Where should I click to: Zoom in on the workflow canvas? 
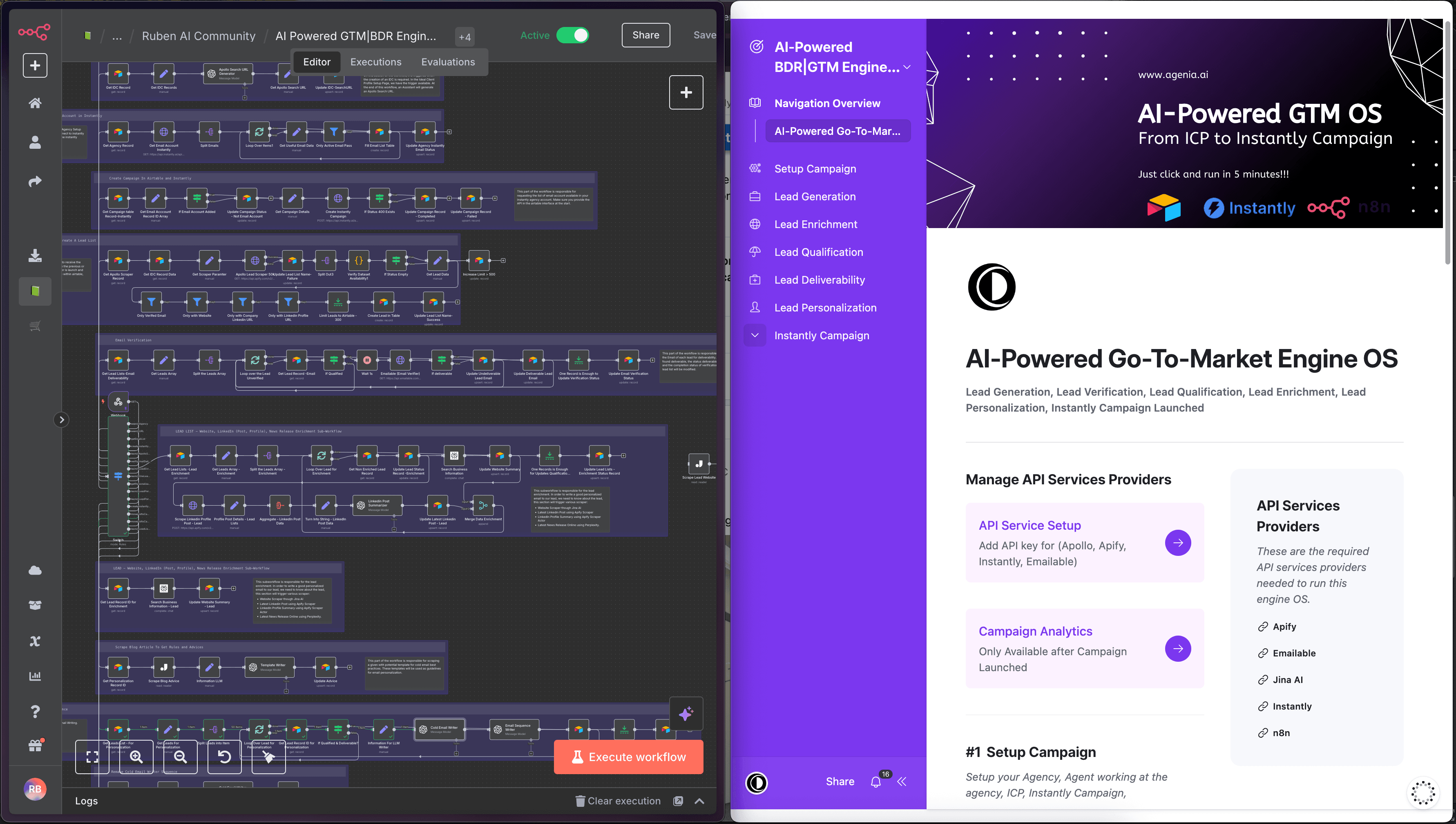pyautogui.click(x=136, y=757)
